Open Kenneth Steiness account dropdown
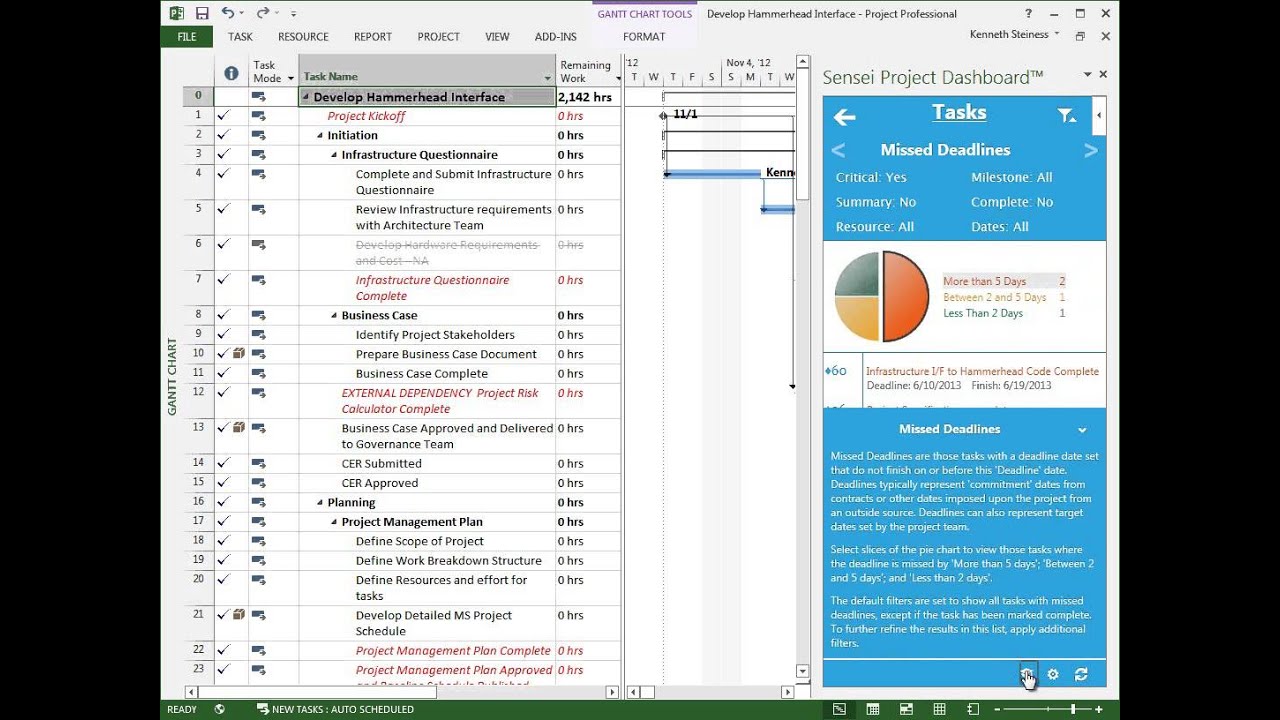This screenshot has width=1280, height=720. 1015,34
